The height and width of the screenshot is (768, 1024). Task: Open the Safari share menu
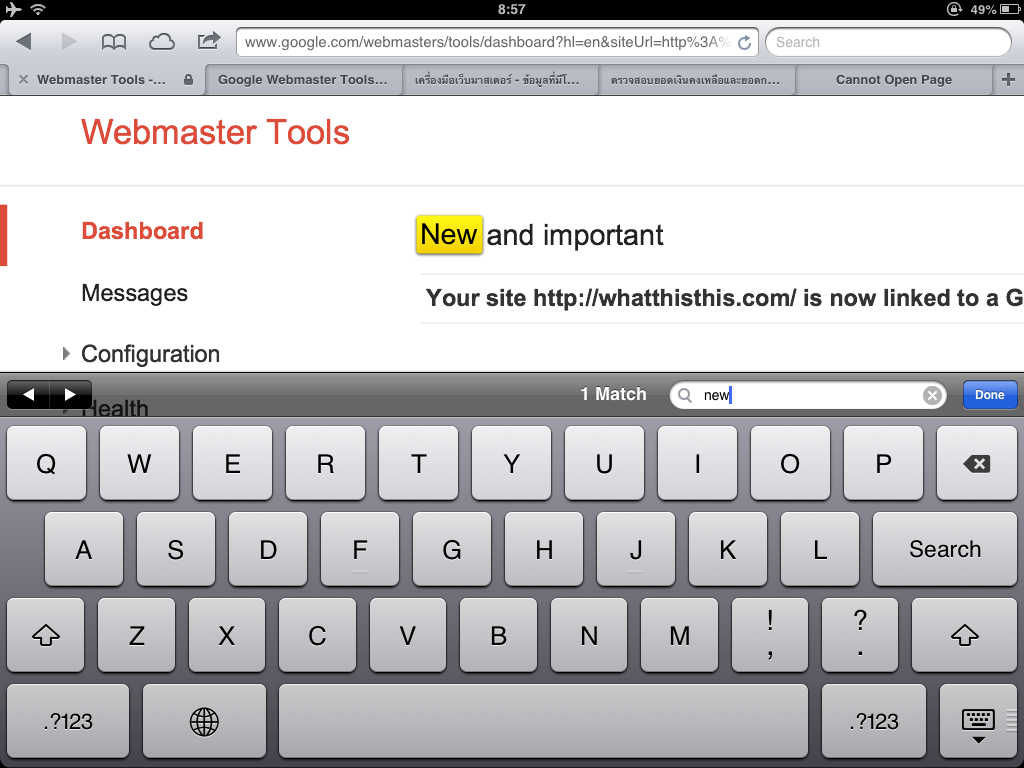click(207, 42)
